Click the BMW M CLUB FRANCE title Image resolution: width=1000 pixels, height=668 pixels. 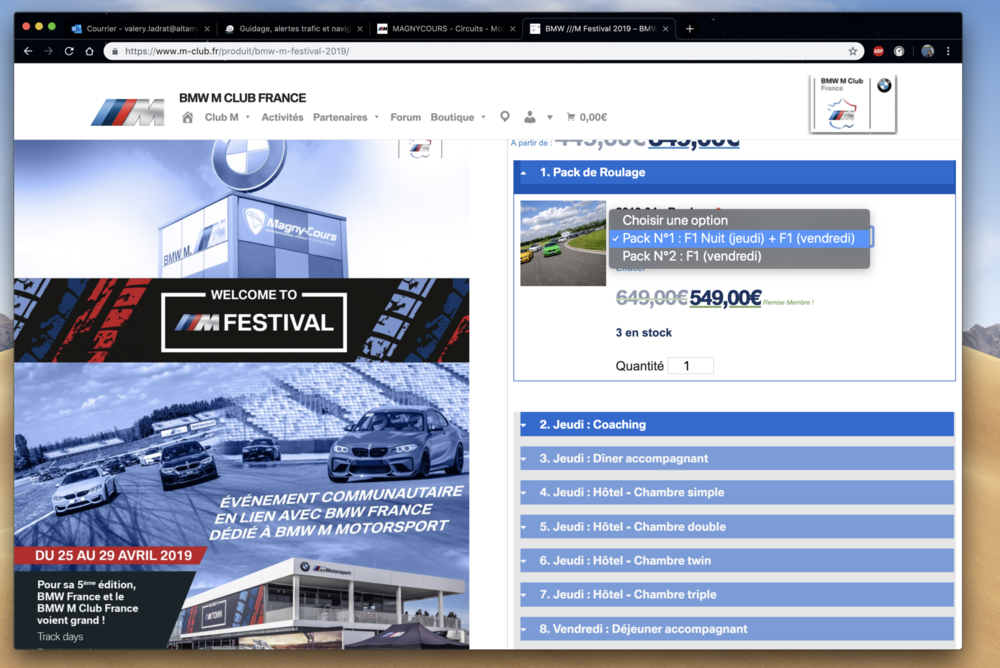pos(242,98)
